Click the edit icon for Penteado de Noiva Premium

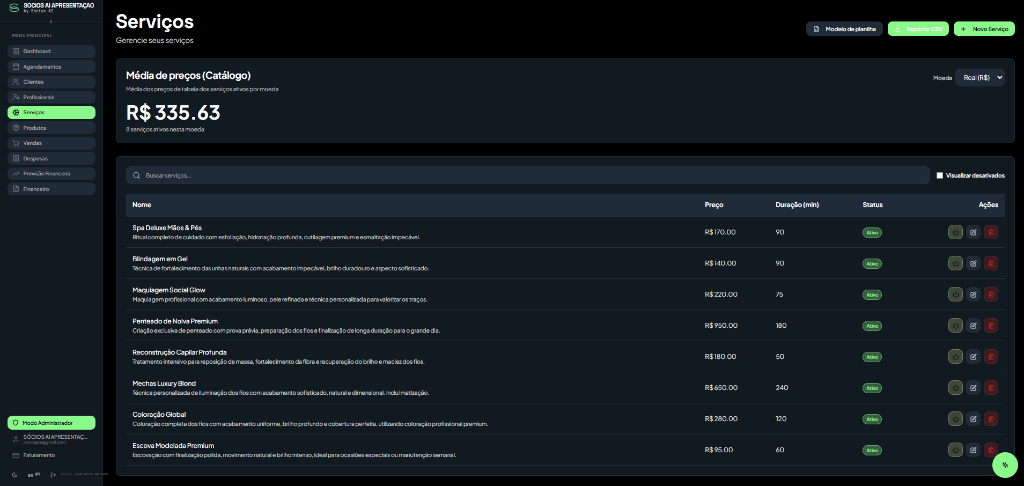(973, 325)
